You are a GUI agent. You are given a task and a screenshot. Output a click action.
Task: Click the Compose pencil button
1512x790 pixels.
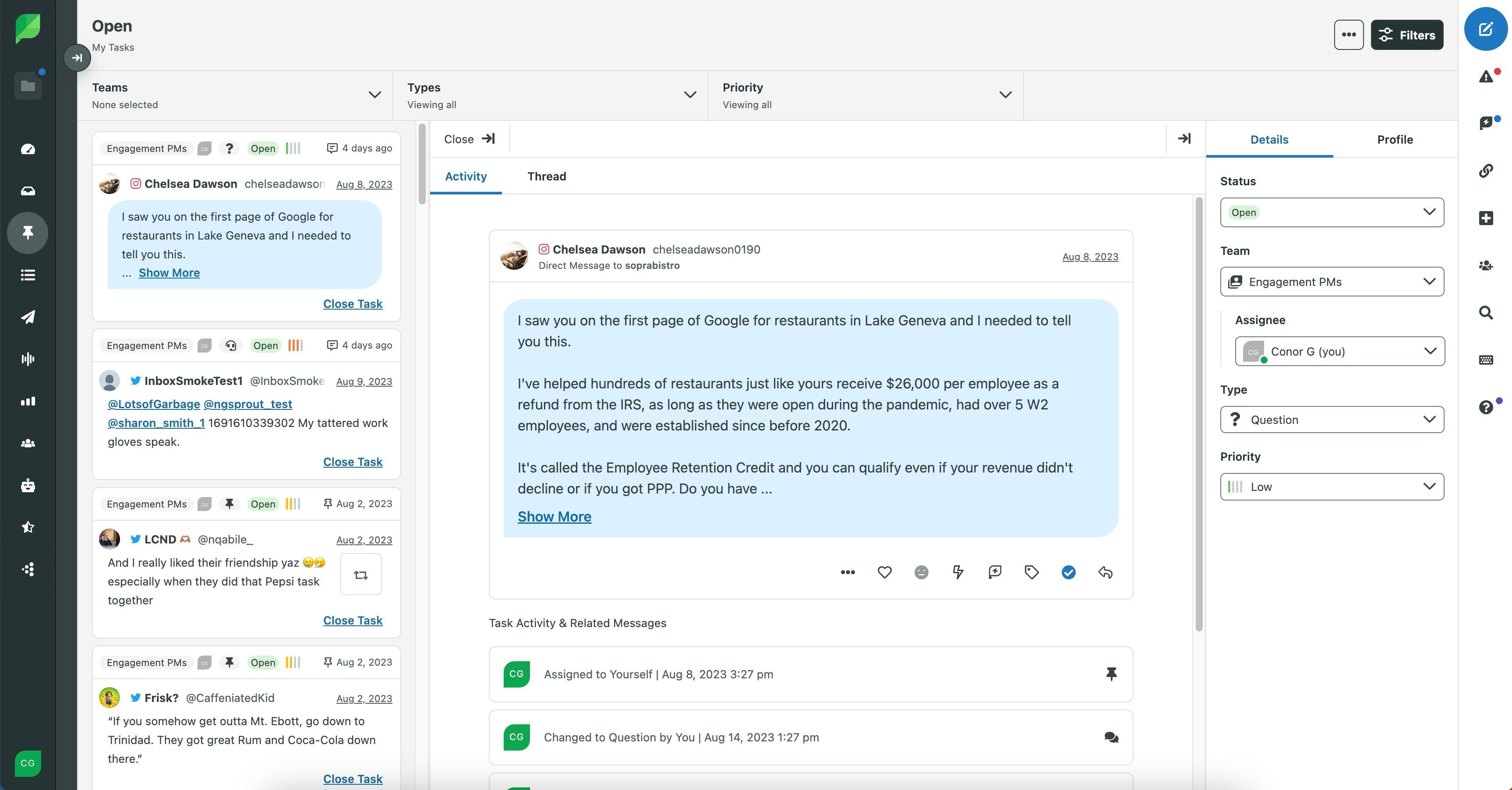point(1485,29)
